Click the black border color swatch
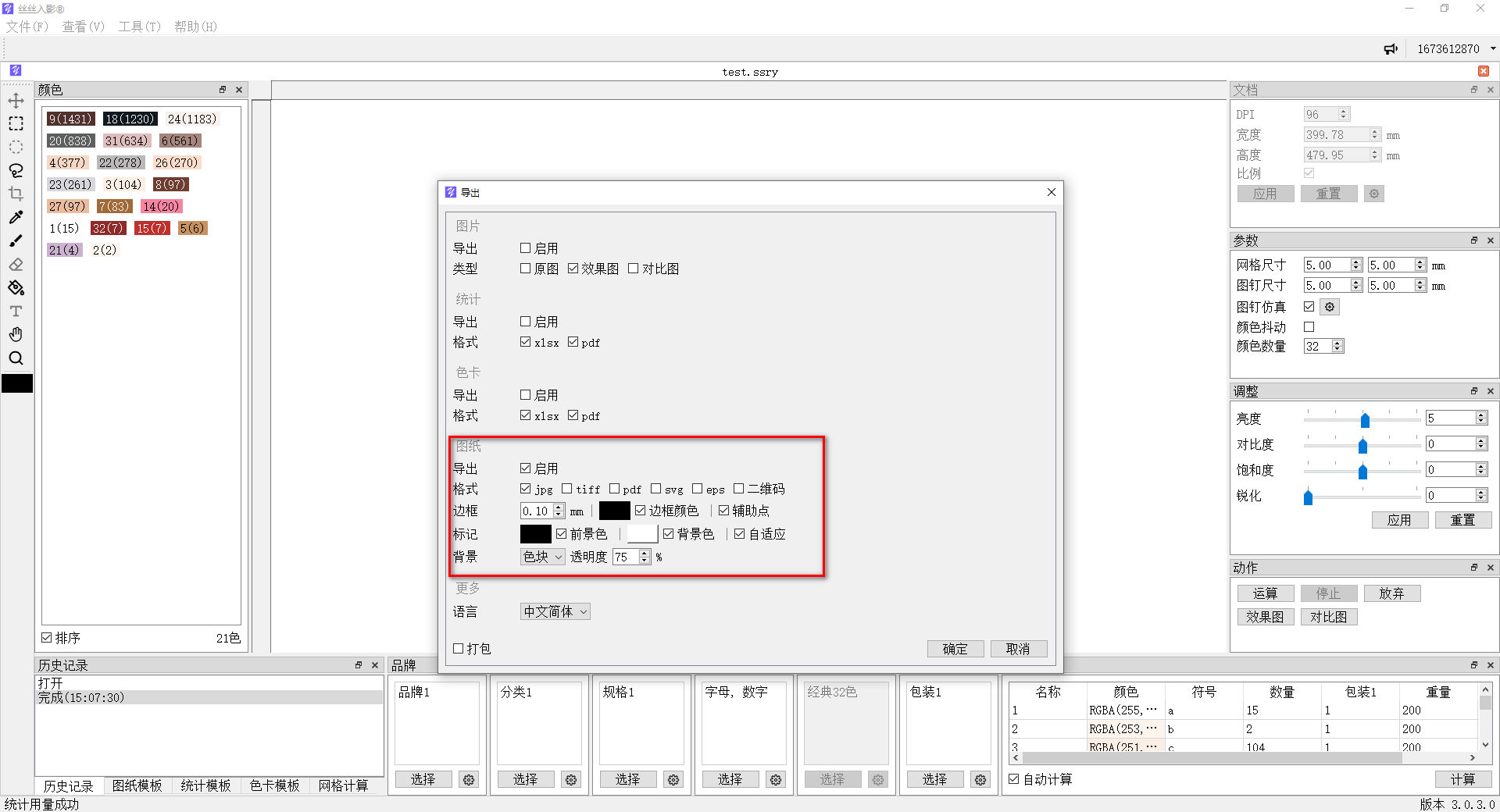Viewport: 1500px width, 812px height. pos(614,511)
